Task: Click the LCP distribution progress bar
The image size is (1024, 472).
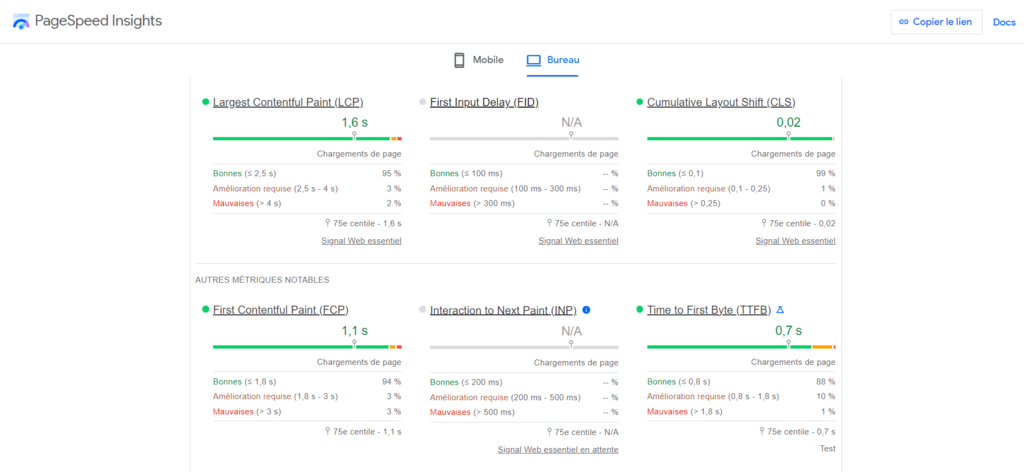Action: pos(300,138)
